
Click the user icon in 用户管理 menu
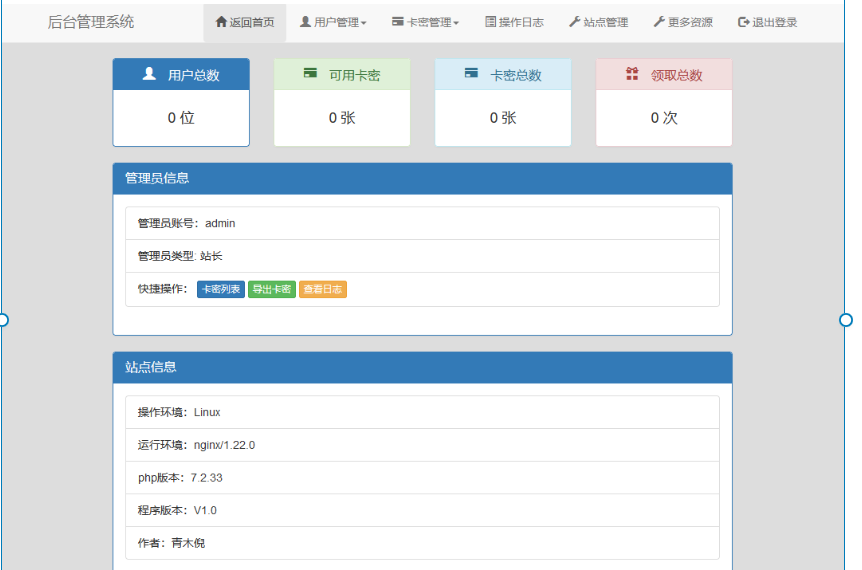305,22
